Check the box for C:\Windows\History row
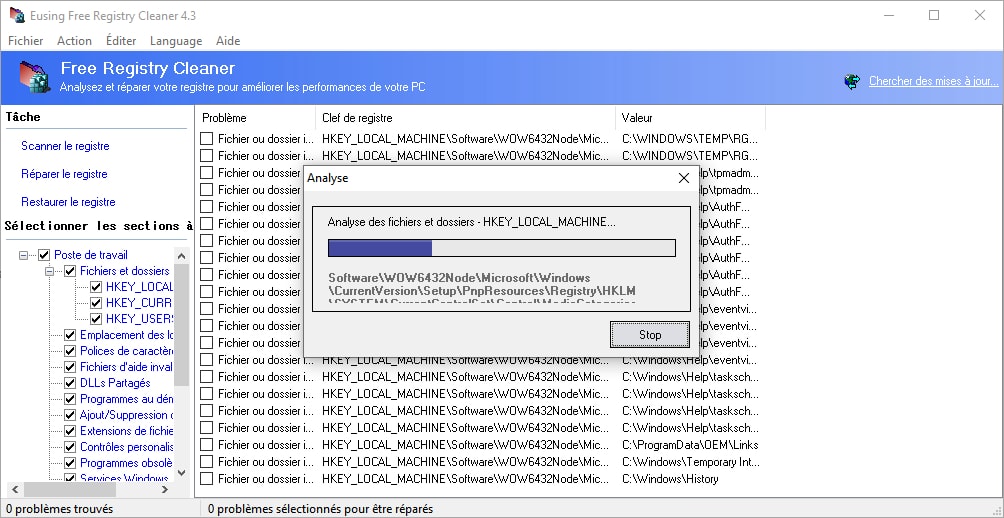1004x518 pixels. click(x=206, y=479)
